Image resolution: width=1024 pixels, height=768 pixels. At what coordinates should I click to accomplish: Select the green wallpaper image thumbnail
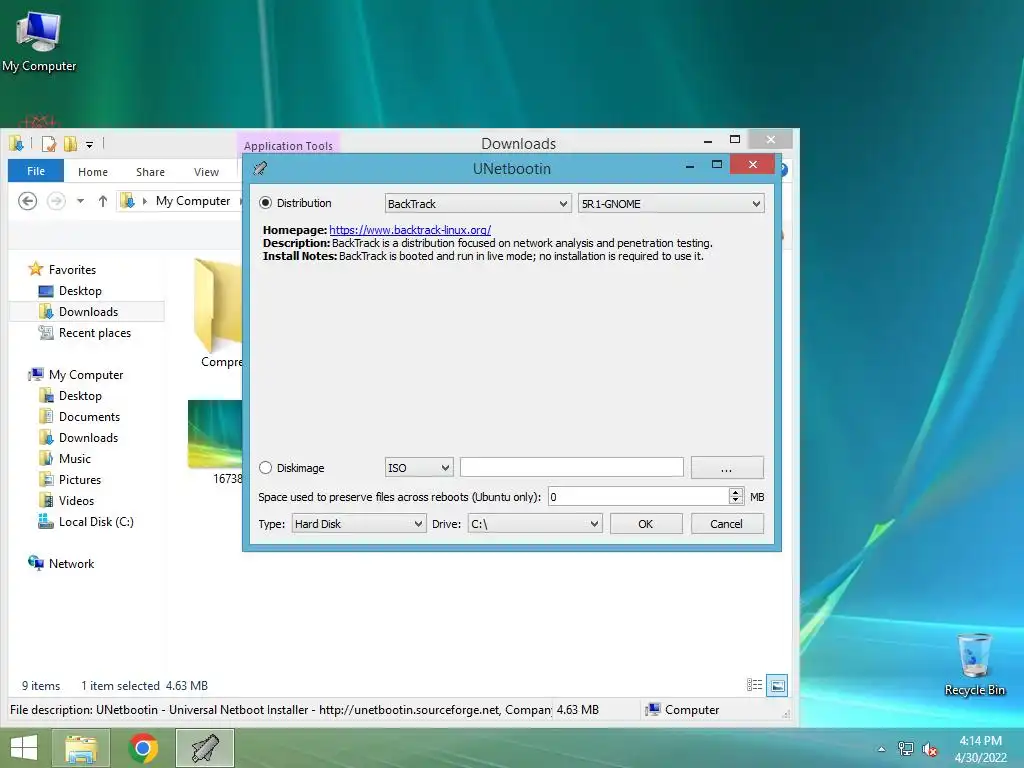[x=216, y=435]
